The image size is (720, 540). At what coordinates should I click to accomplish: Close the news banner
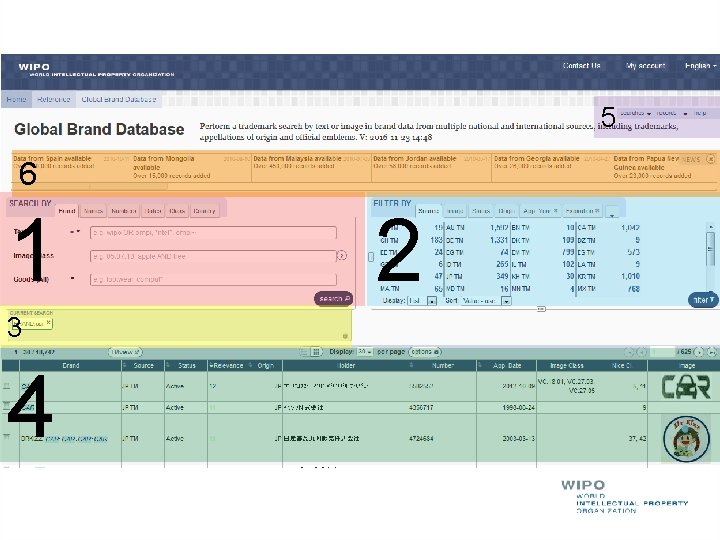(710, 159)
